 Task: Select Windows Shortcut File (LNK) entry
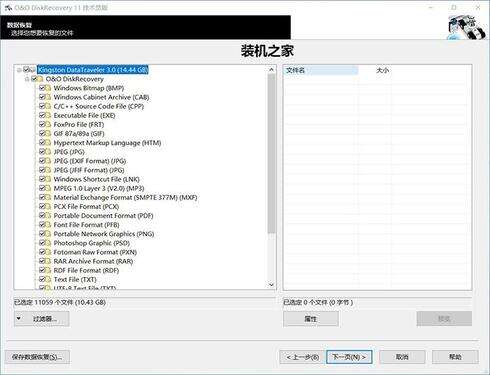[96, 179]
